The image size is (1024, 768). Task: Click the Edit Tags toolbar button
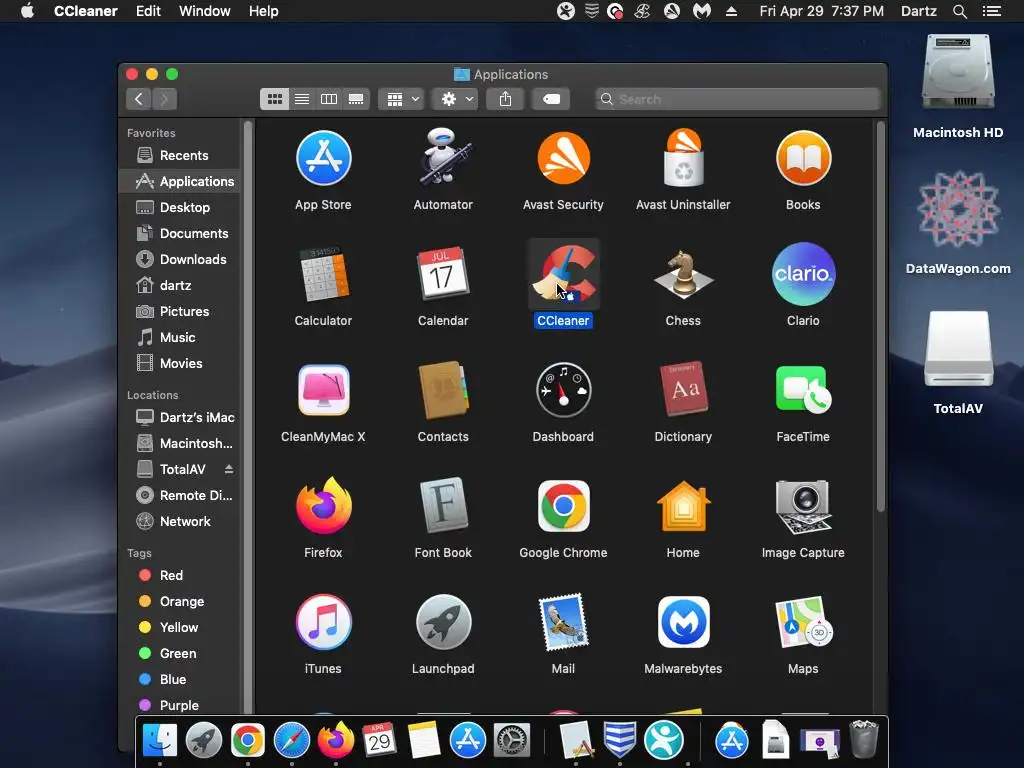[551, 99]
